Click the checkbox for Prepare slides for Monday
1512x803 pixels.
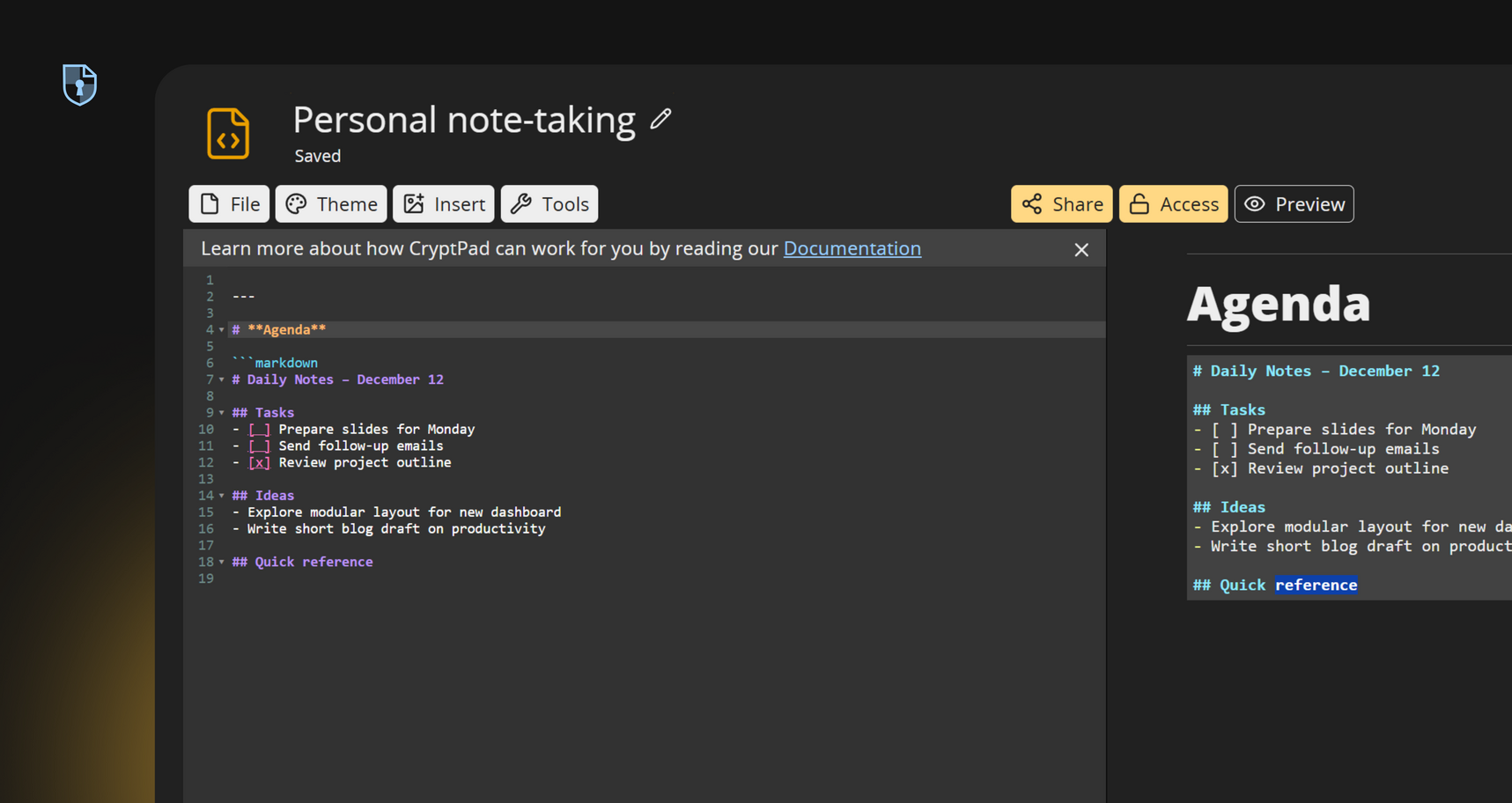(x=259, y=430)
